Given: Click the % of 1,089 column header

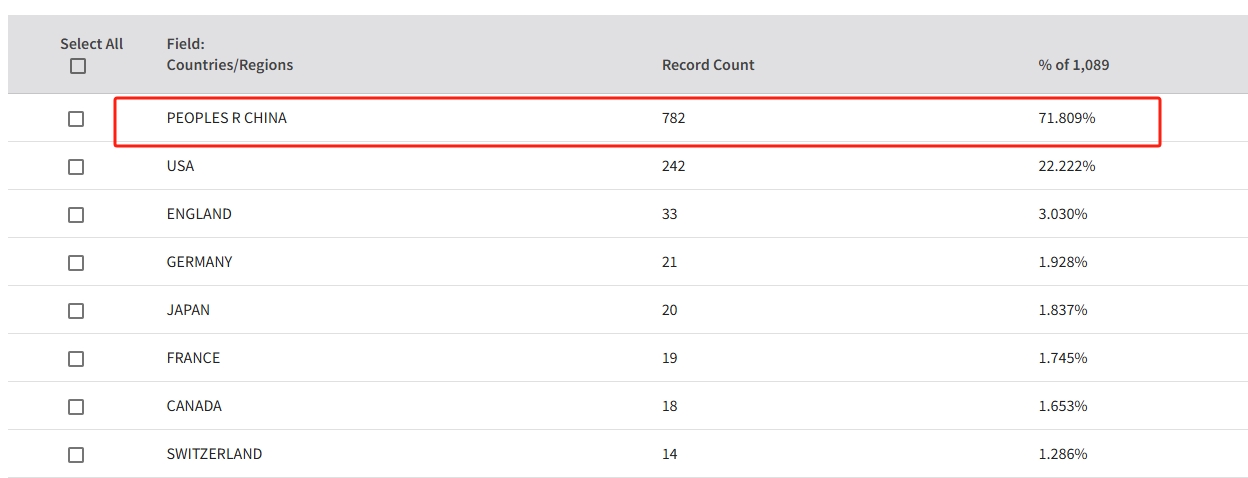Looking at the screenshot, I should tap(1073, 65).
